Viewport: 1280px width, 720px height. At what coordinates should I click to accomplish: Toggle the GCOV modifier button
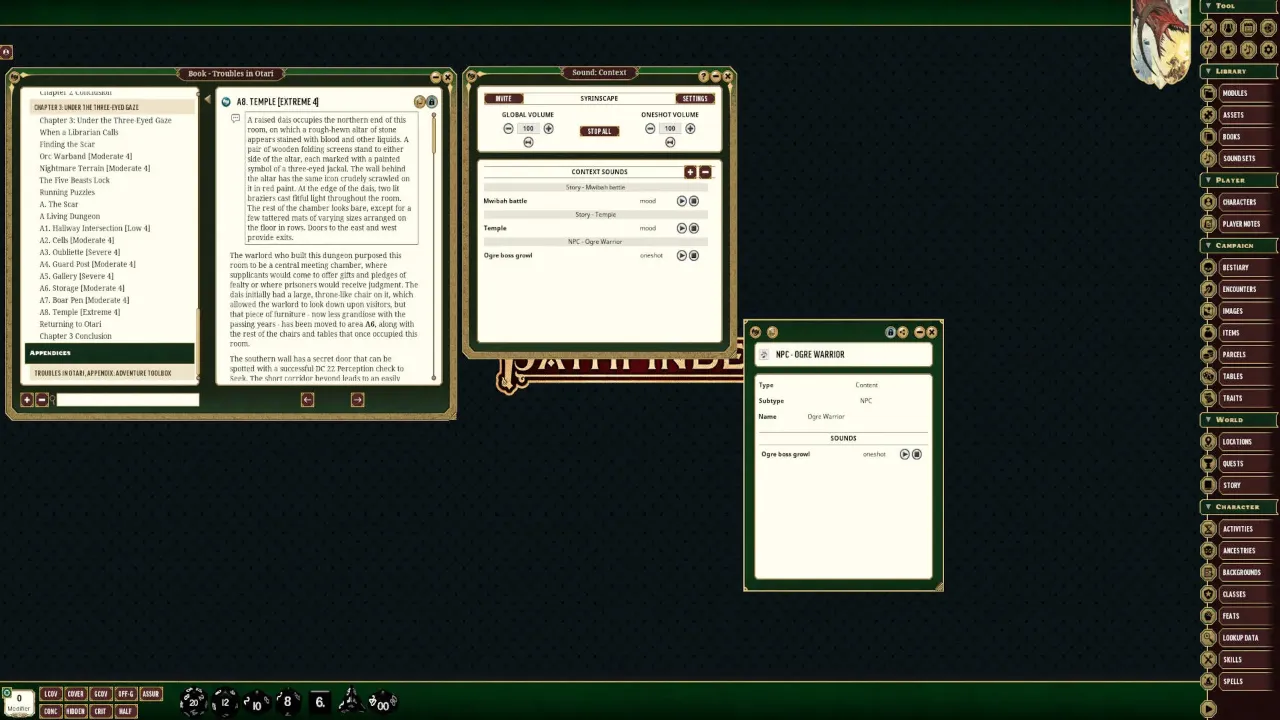click(x=101, y=694)
